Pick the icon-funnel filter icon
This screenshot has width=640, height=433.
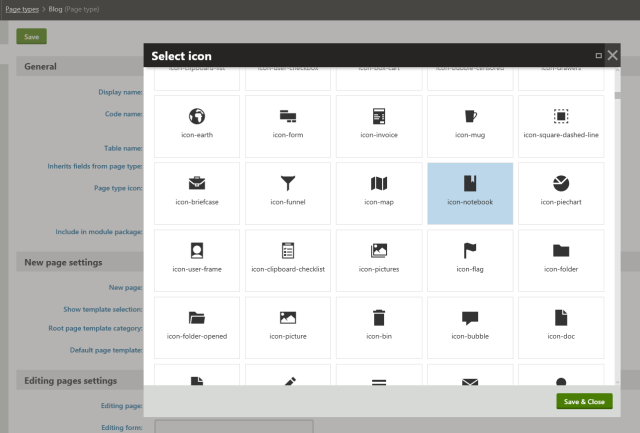tap(288, 193)
